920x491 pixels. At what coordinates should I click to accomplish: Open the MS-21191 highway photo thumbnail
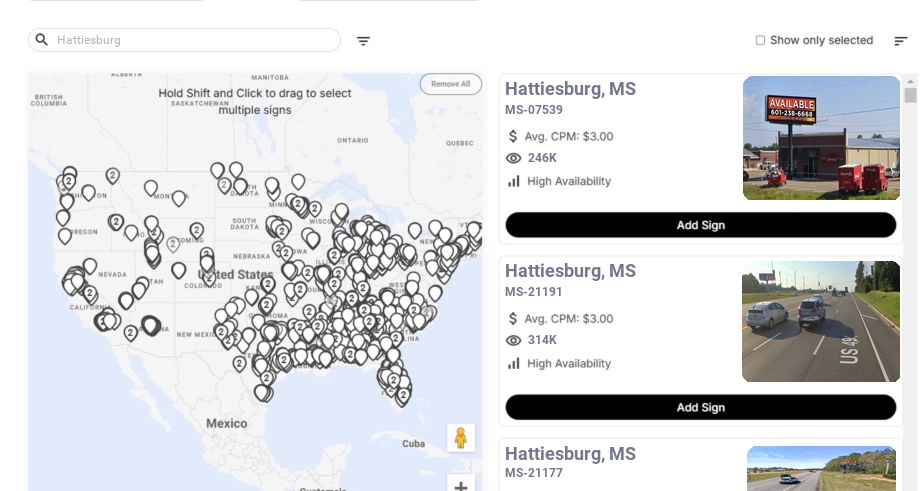tap(821, 321)
